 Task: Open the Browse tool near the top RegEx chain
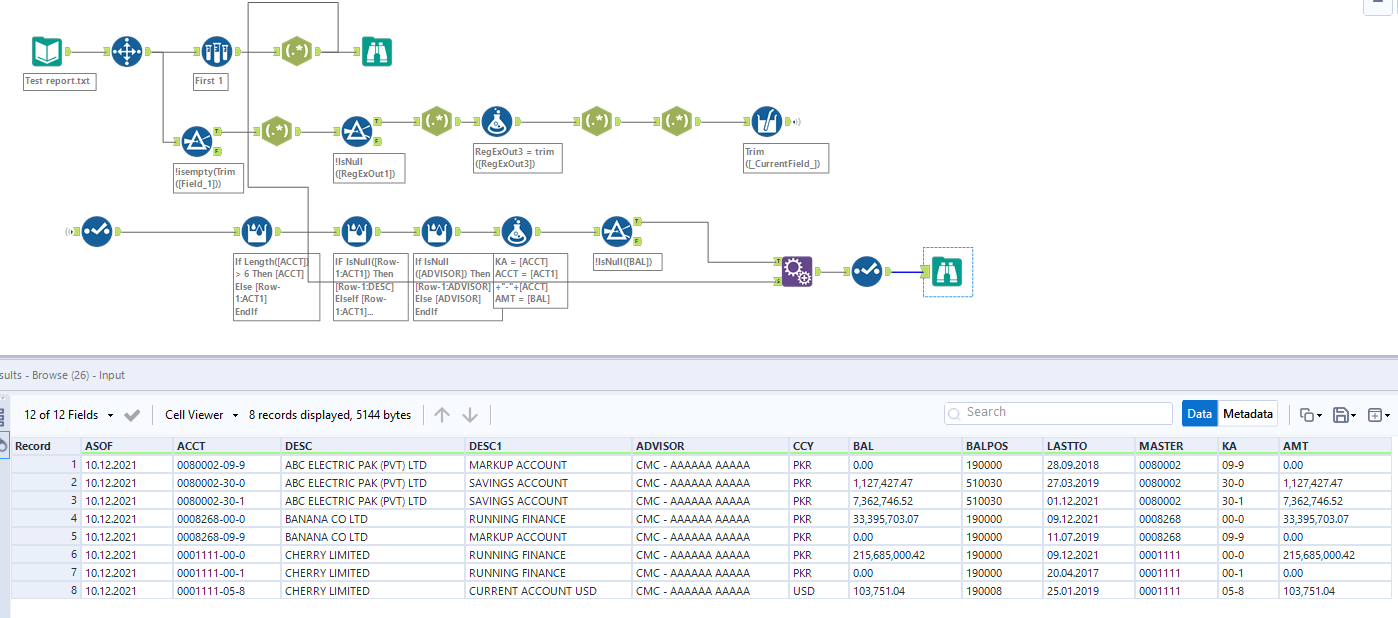coord(375,50)
